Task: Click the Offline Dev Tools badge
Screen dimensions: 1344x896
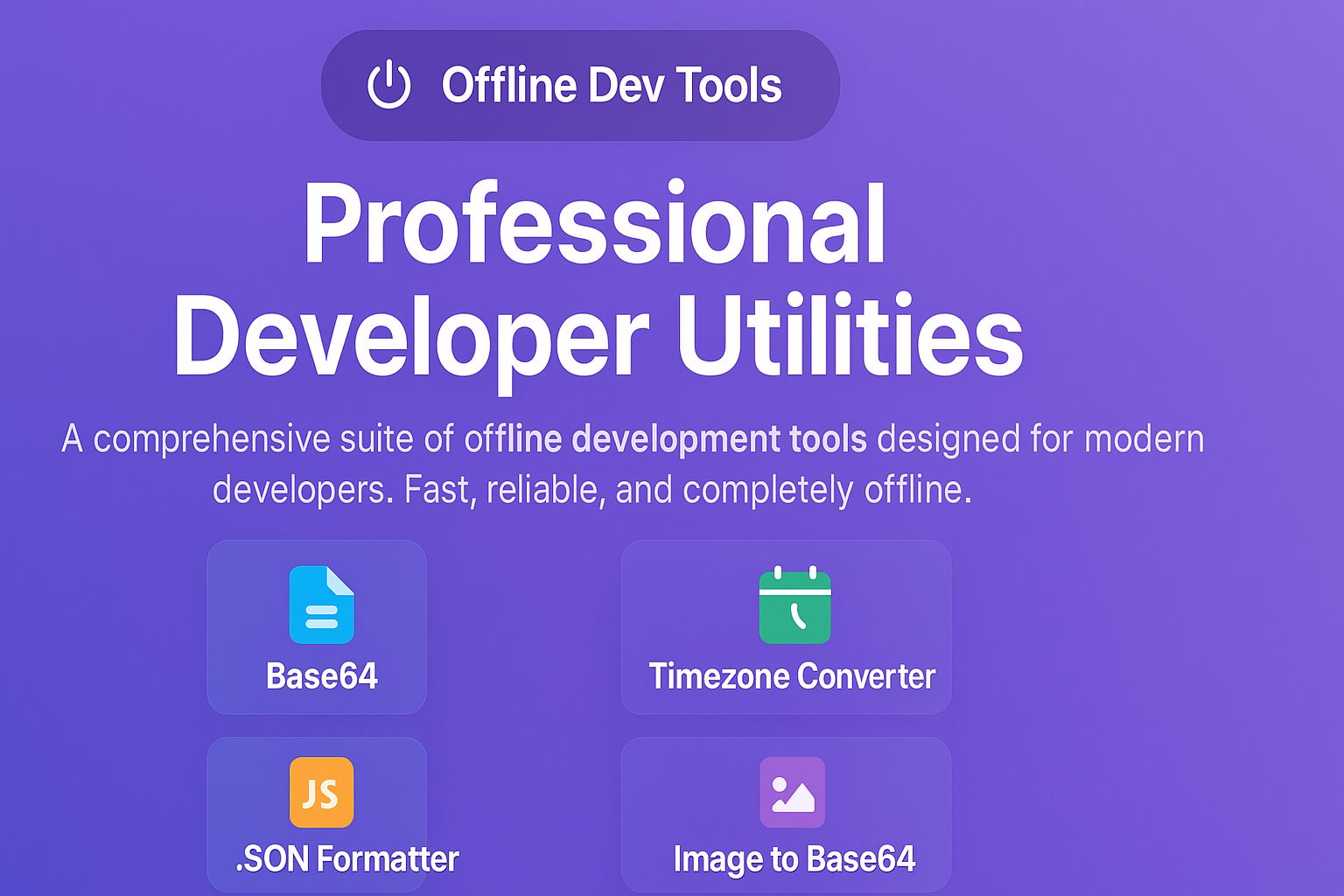Action: pyautogui.click(x=580, y=86)
